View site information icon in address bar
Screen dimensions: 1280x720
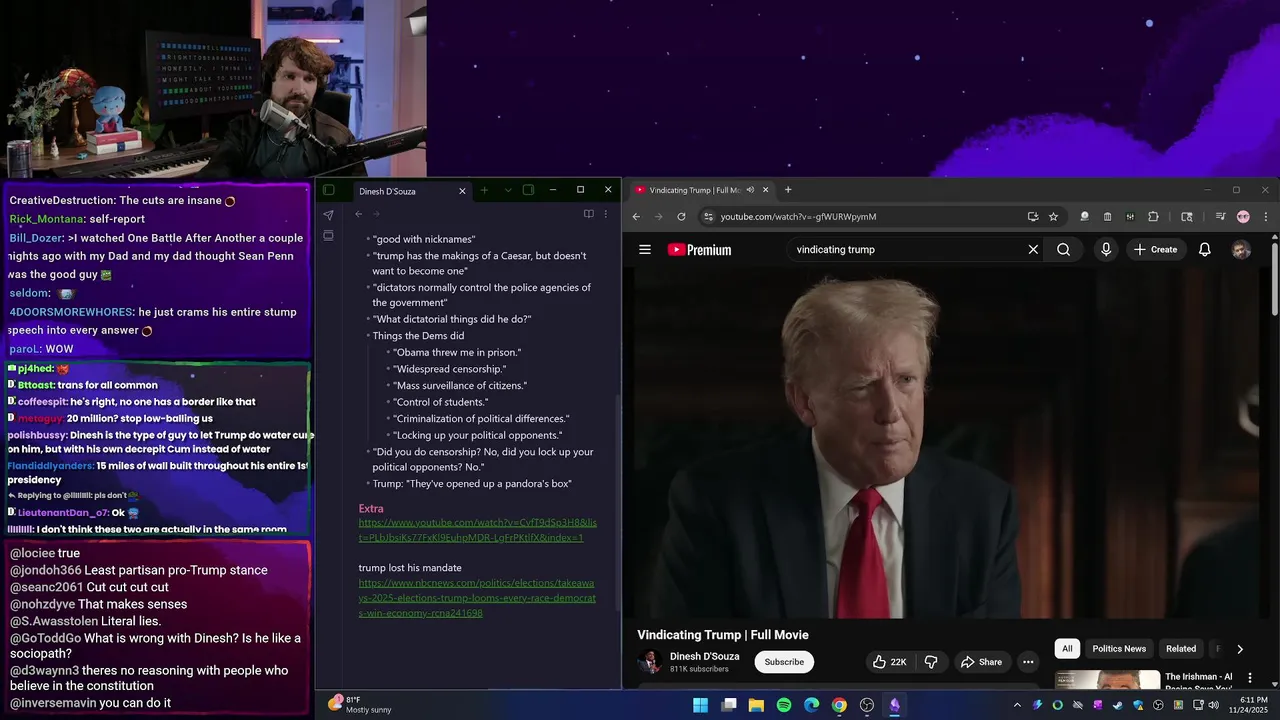pyautogui.click(x=708, y=217)
